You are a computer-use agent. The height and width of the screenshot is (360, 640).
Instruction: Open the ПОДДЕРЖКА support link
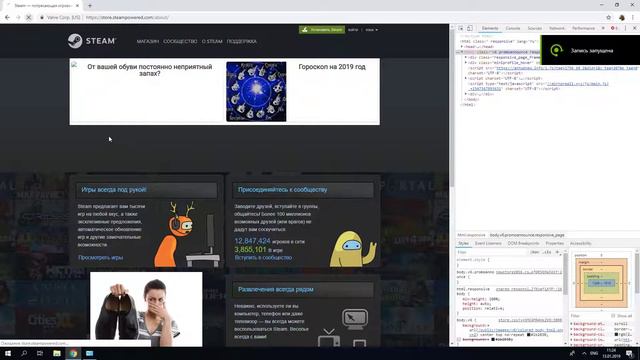[242, 41]
